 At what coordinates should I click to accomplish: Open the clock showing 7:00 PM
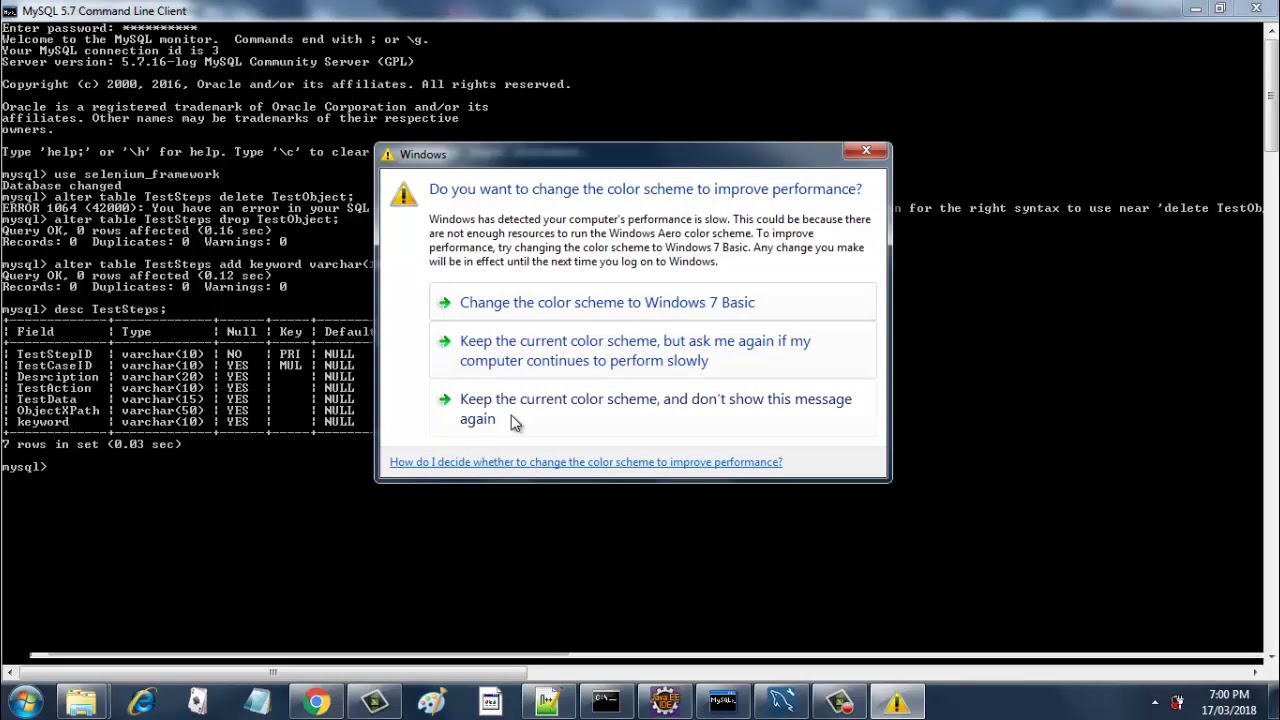(x=1229, y=702)
